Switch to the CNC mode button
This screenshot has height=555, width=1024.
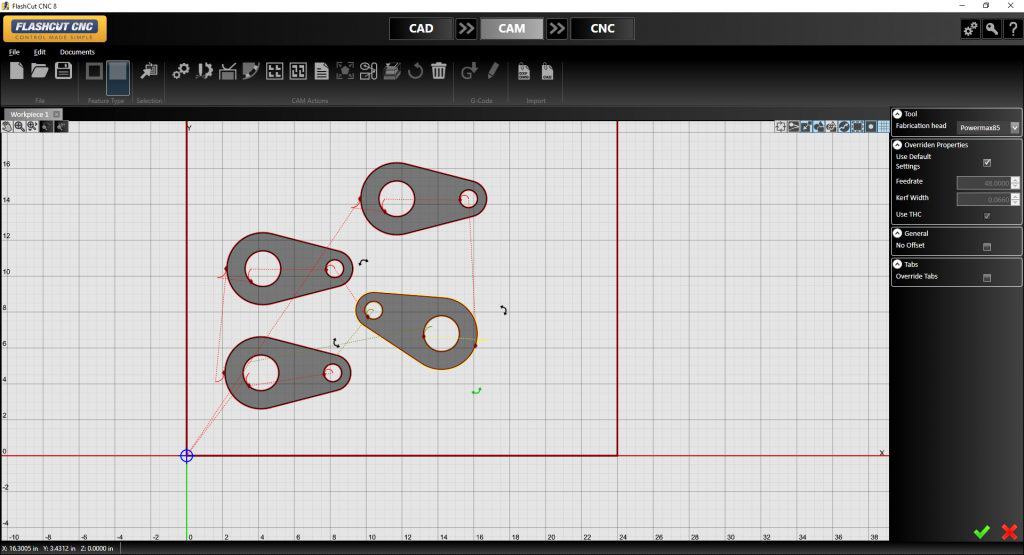(x=603, y=28)
